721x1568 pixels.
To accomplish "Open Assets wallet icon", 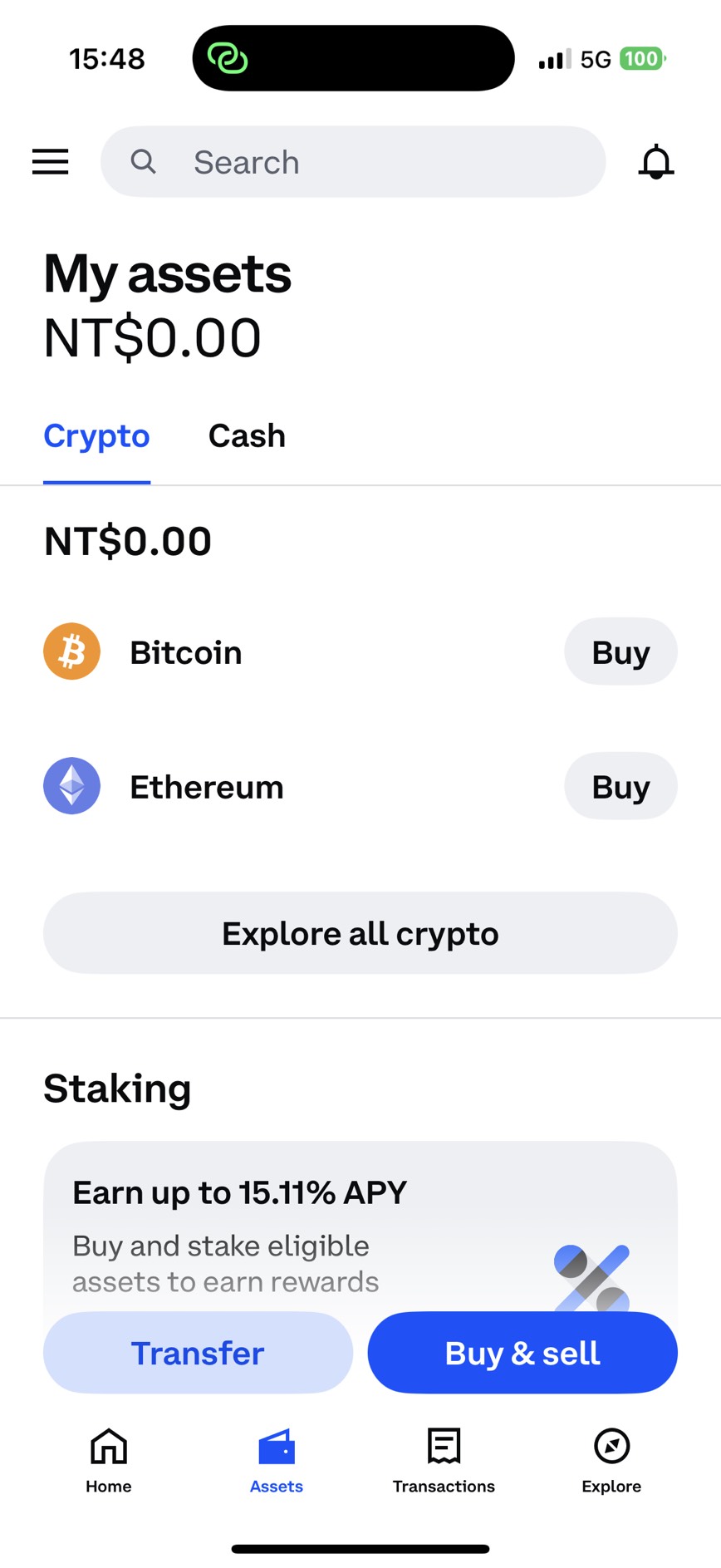I will [x=277, y=1447].
